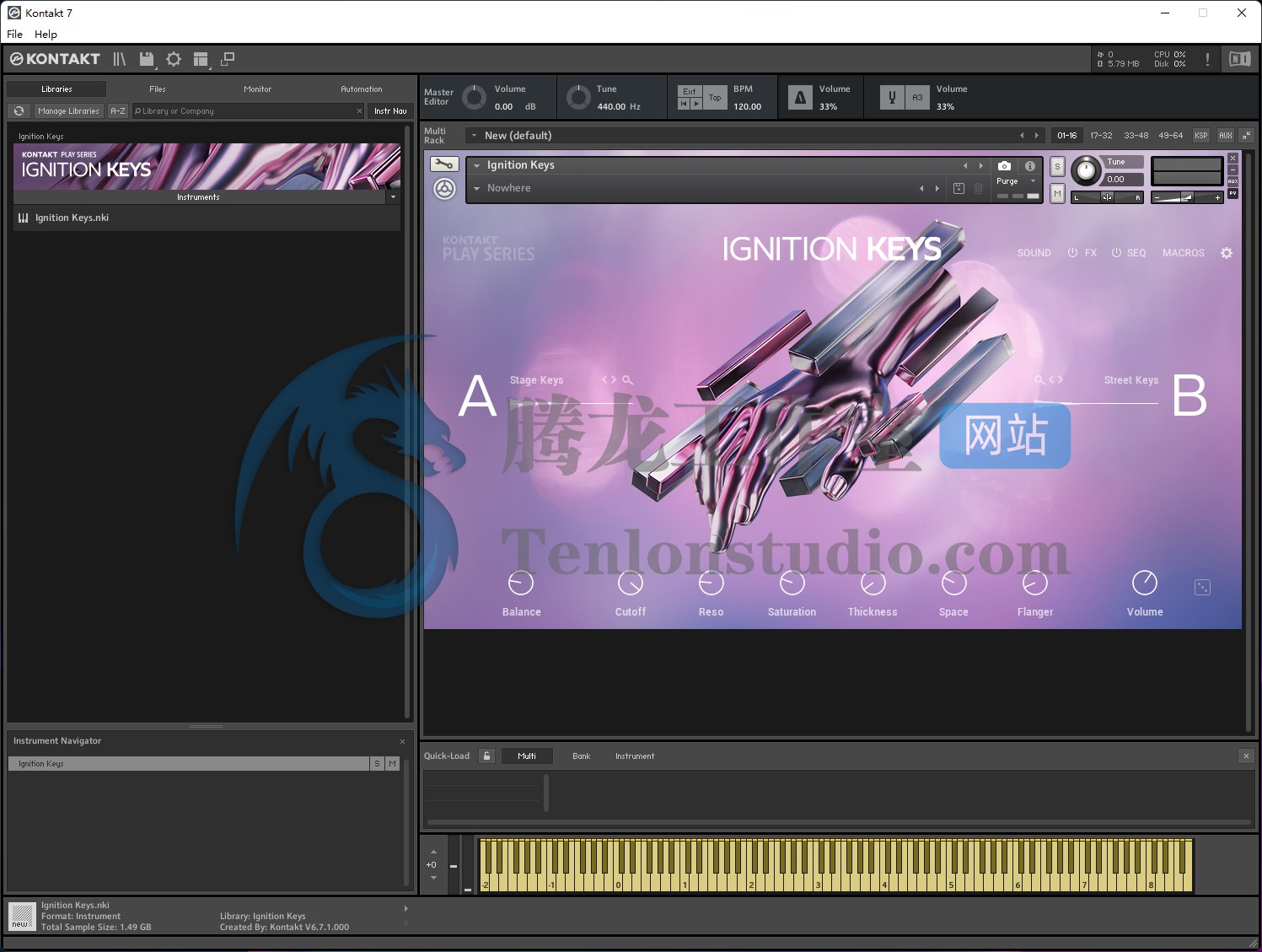Toggle SEQ power switch
Viewport: 1262px width, 952px height.
(x=1116, y=253)
